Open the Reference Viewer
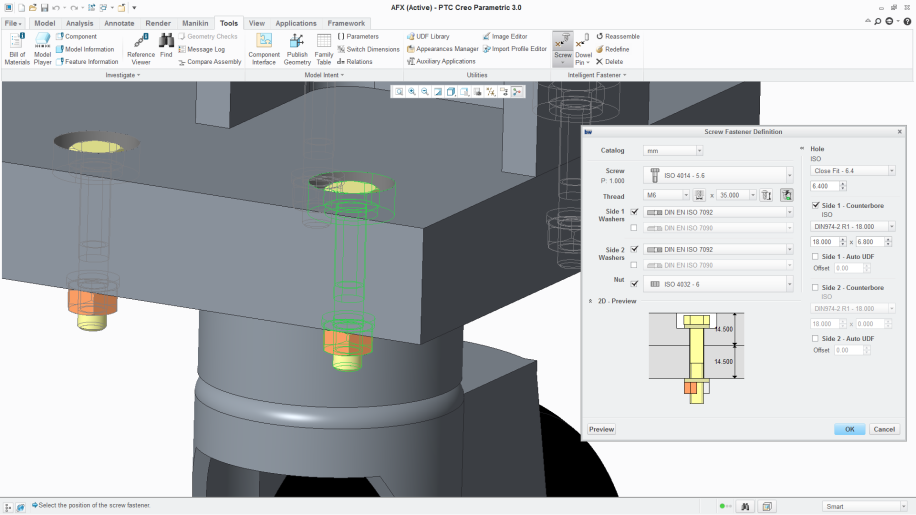Image resolution: width=916 pixels, height=515 pixels. (x=141, y=48)
